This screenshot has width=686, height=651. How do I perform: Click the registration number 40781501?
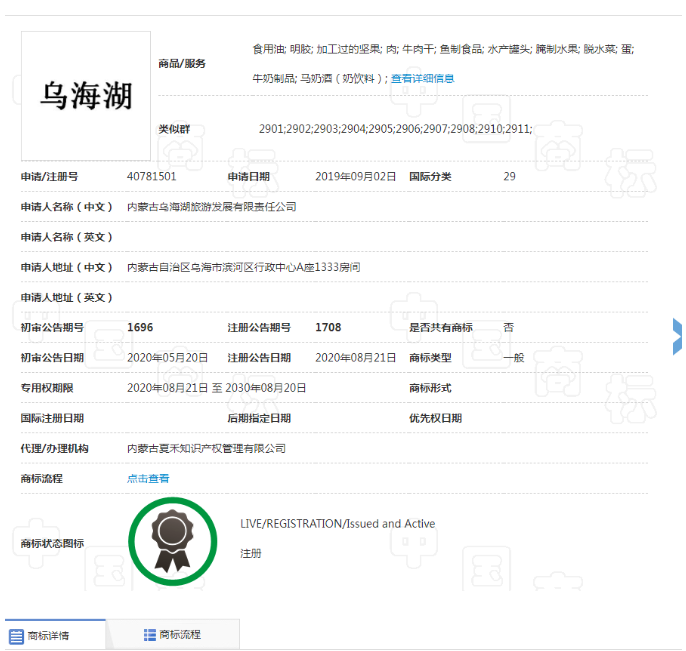(151, 176)
